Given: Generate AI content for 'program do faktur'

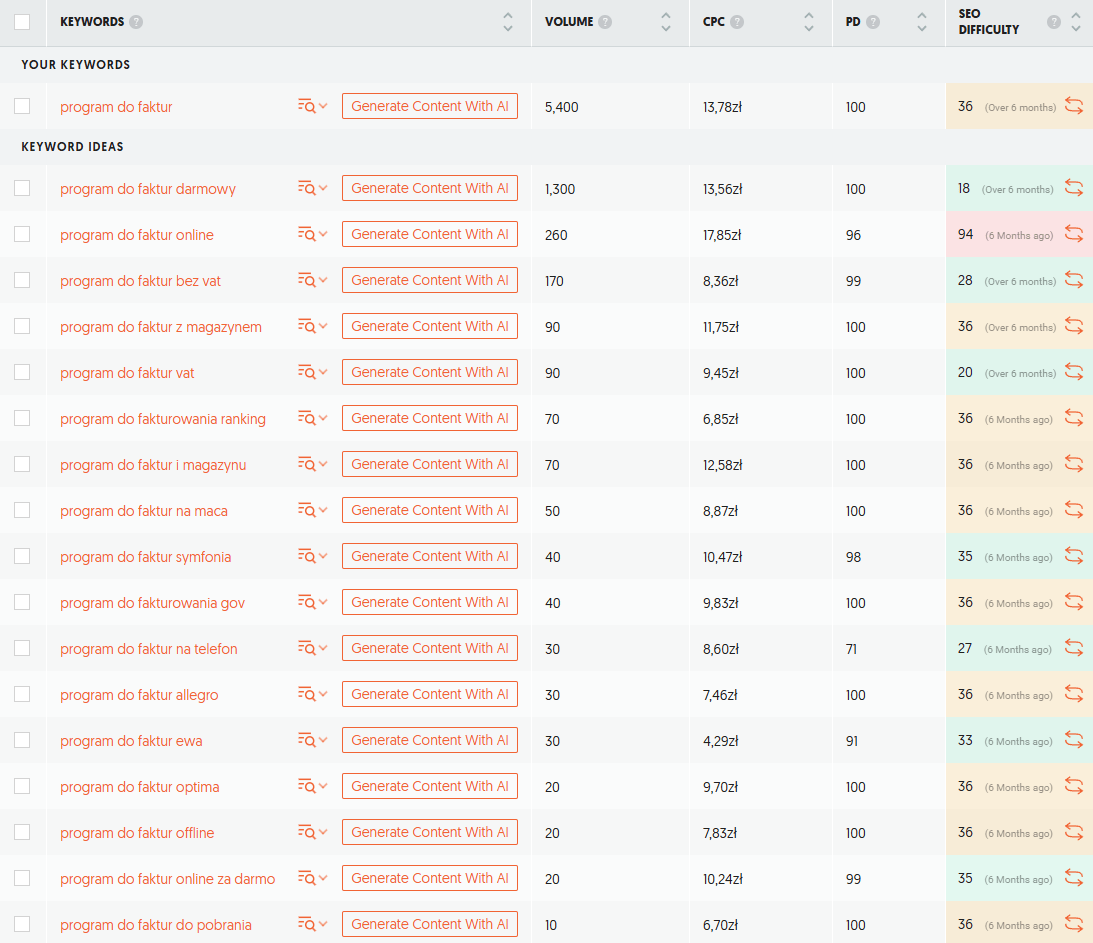Looking at the screenshot, I should [x=430, y=106].
